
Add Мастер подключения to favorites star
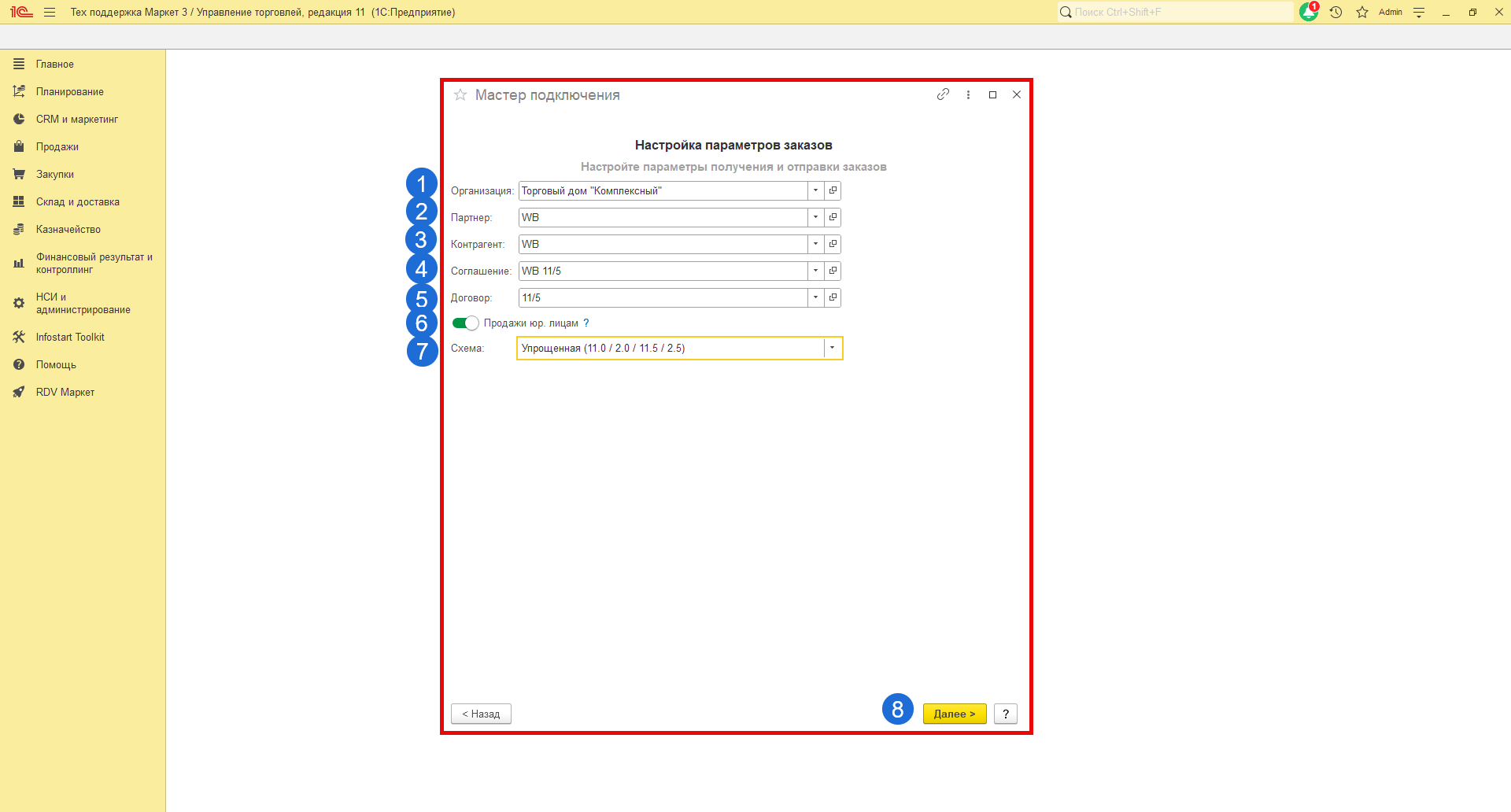[x=460, y=94]
